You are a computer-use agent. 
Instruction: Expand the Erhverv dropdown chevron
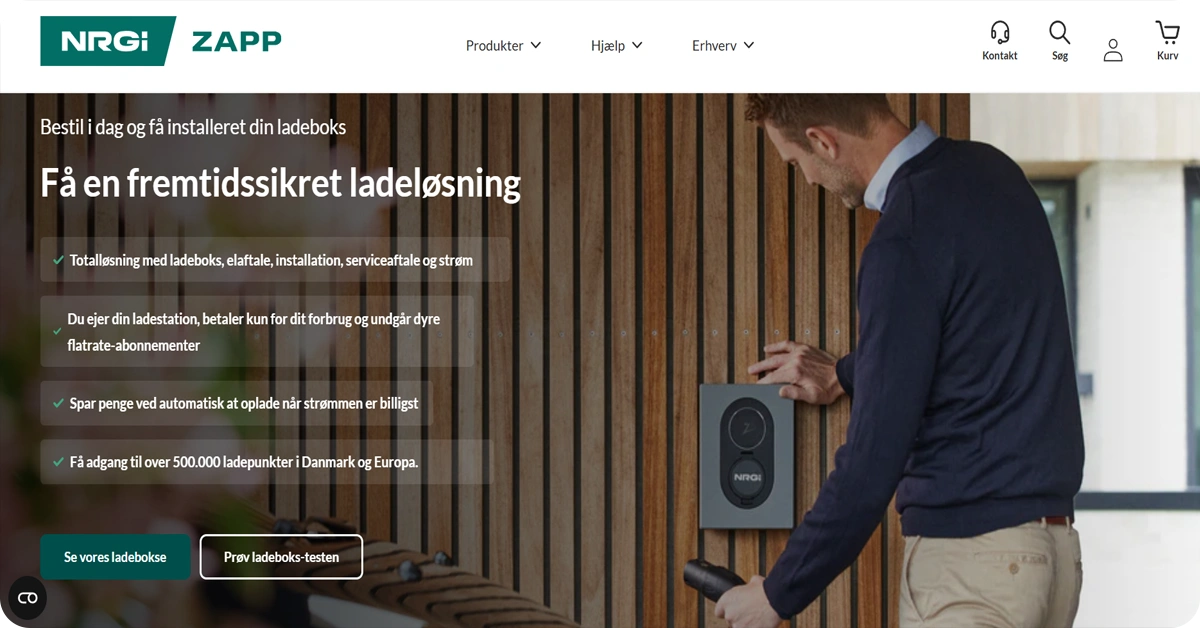click(x=749, y=45)
